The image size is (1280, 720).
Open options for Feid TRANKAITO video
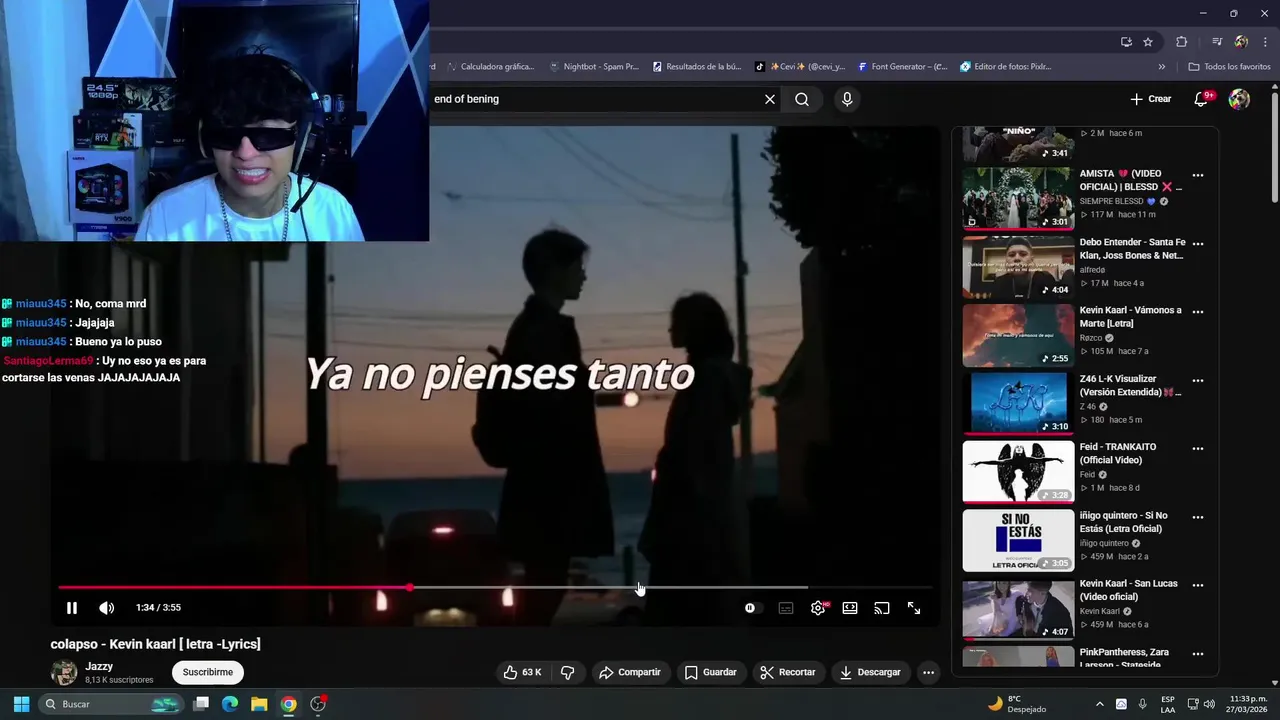[1198, 449]
